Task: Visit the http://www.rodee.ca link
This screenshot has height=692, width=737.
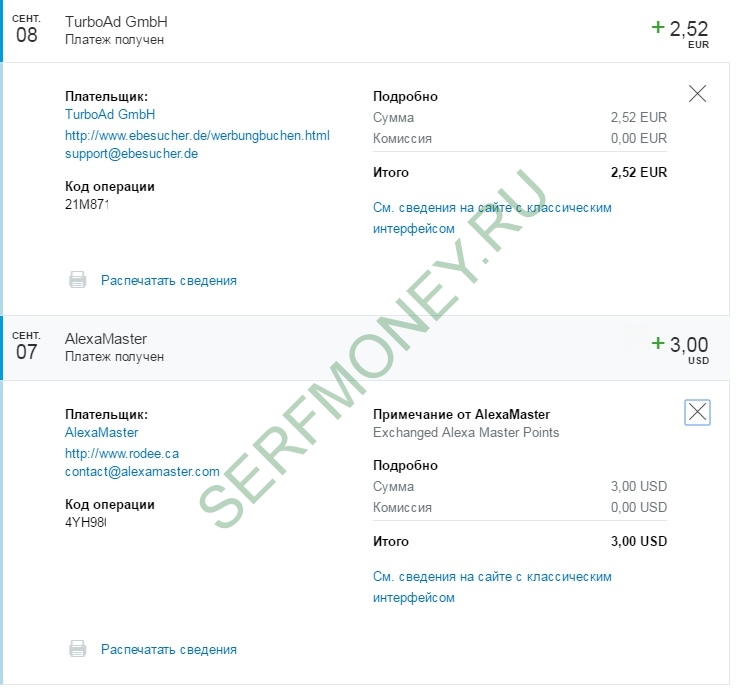Action: (x=122, y=453)
